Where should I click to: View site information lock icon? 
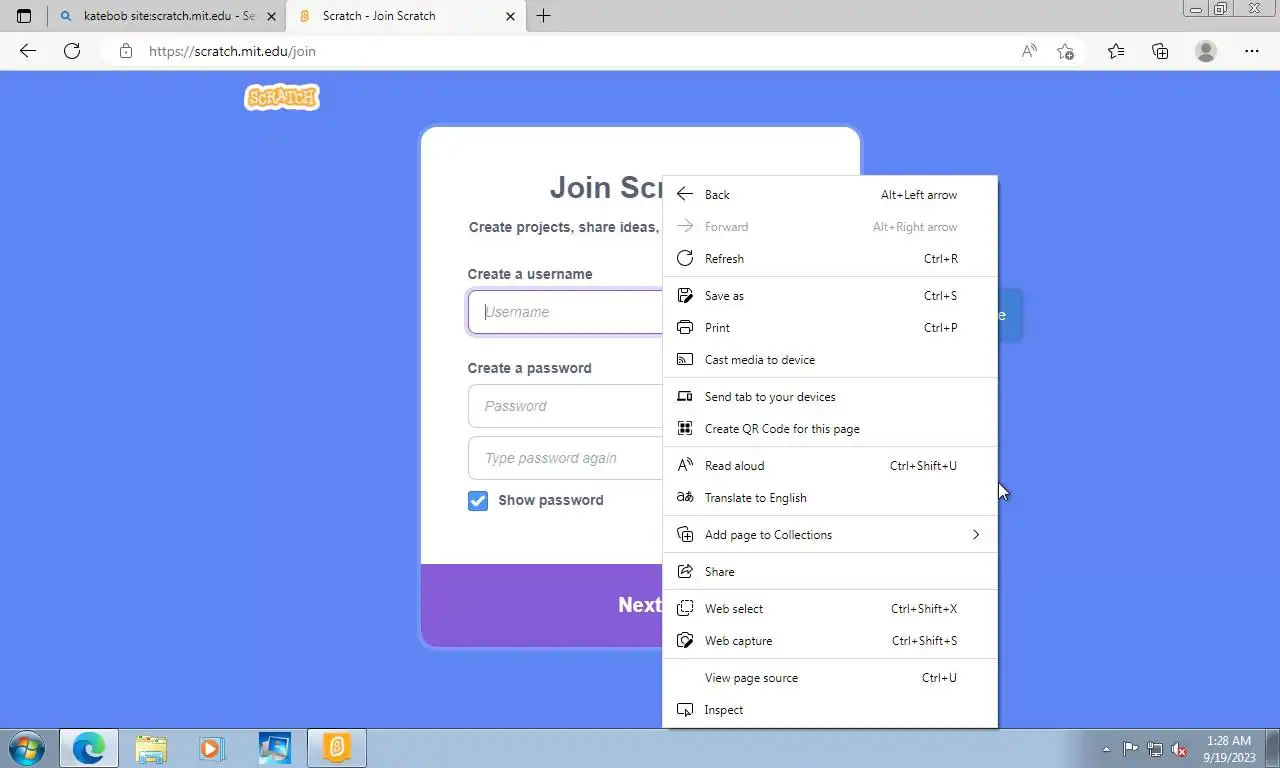click(125, 51)
